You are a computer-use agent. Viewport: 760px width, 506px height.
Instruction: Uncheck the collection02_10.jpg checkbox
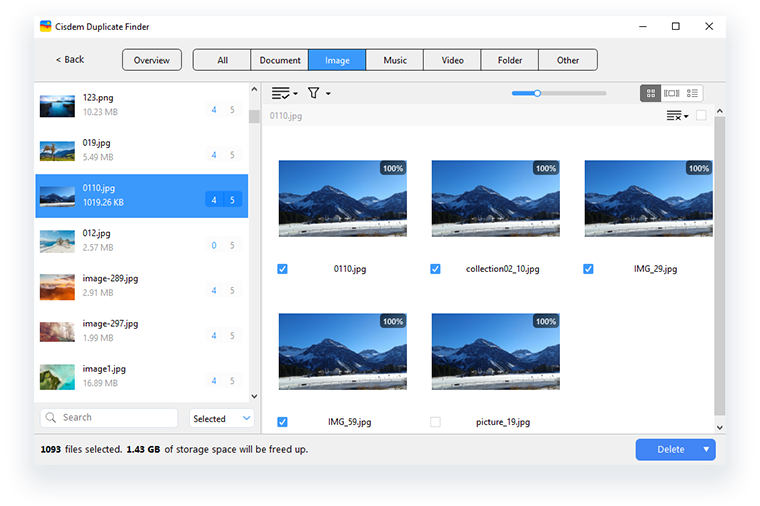coord(435,269)
